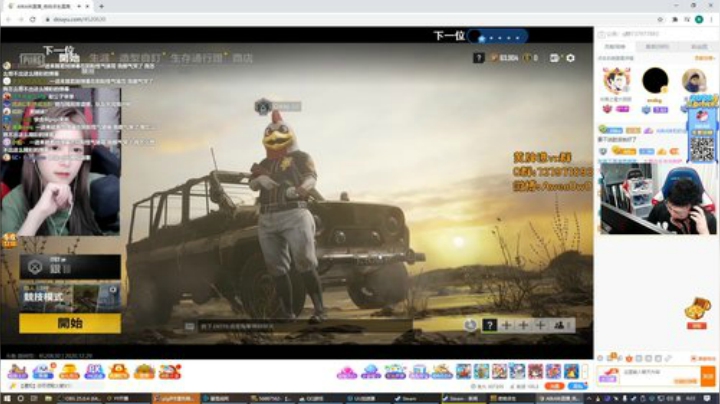This screenshot has height=404, width=720.
Task: Show hidden system tray icons chevron
Action: click(589, 398)
